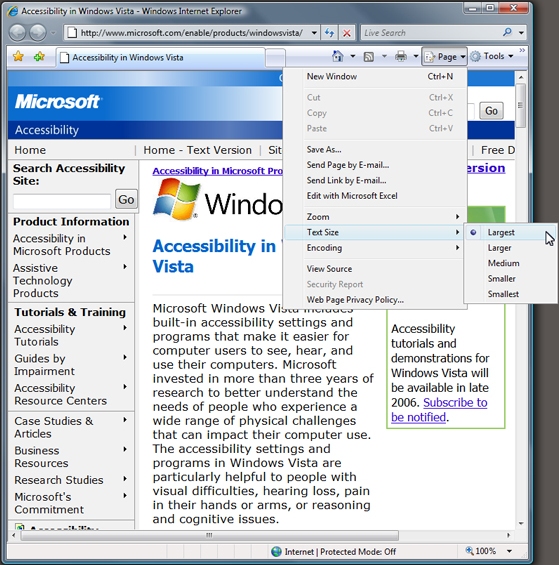The image size is (559, 565).
Task: Choose Send Page by E-mail
Action: tap(375, 165)
